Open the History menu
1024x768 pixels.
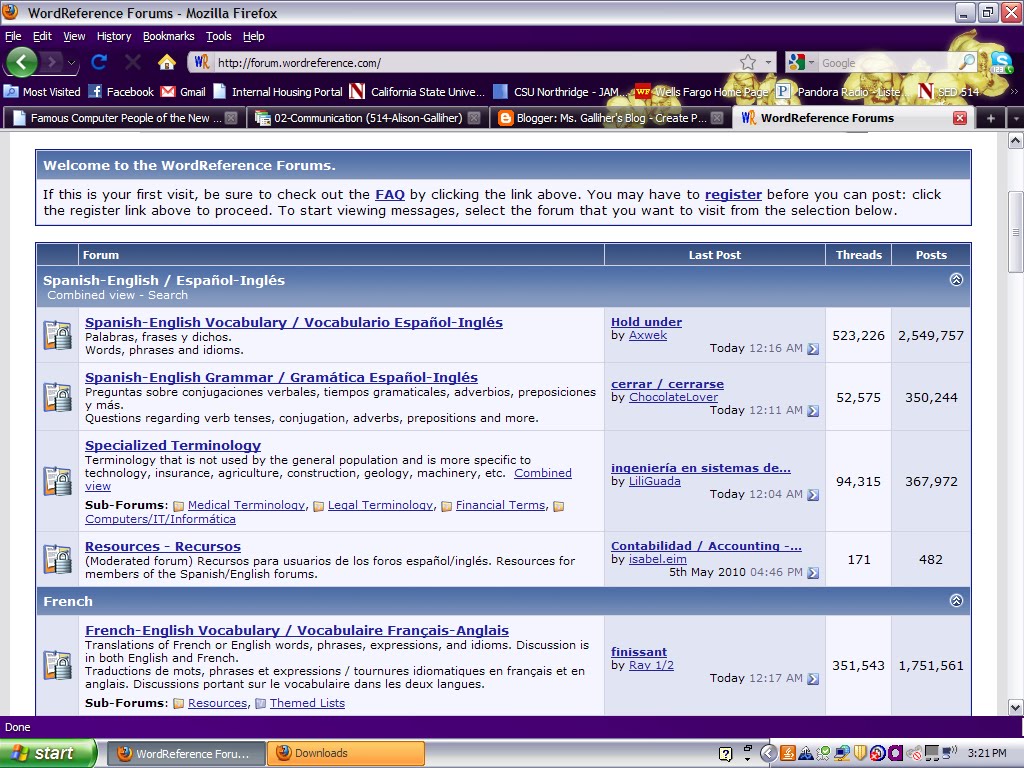pyautogui.click(x=114, y=36)
